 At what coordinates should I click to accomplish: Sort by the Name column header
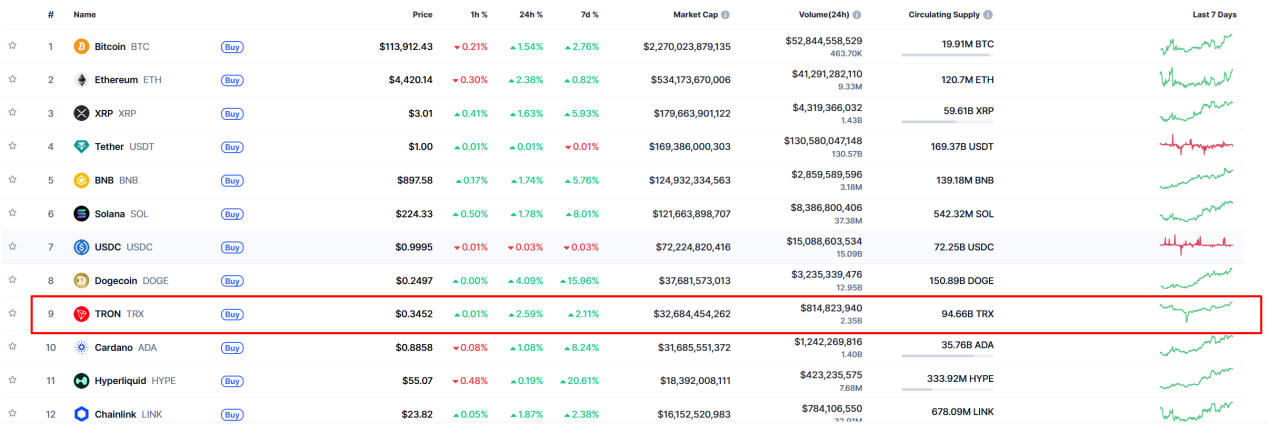point(85,15)
